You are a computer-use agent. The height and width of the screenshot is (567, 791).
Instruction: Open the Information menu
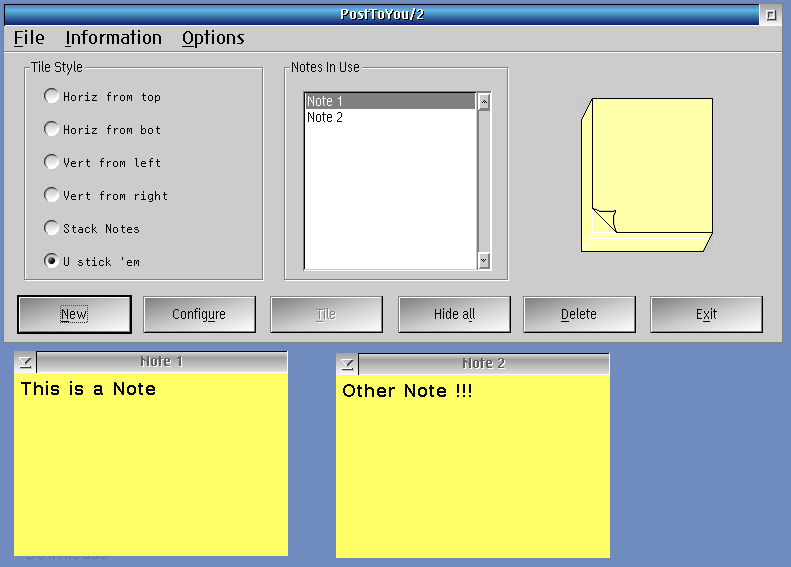(113, 38)
